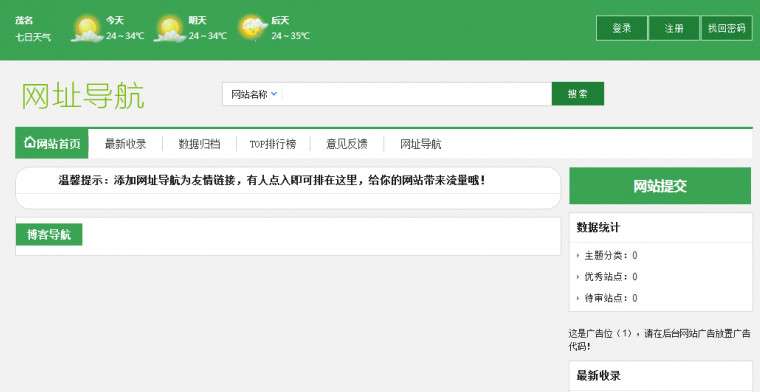
Task: Click the 数据统计 panel heading
Action: click(598, 227)
